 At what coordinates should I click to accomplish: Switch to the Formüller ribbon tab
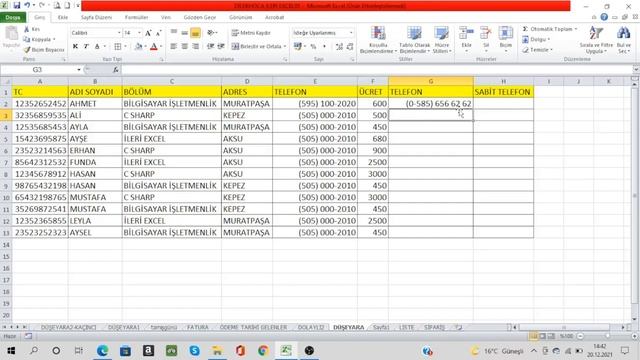[136, 18]
